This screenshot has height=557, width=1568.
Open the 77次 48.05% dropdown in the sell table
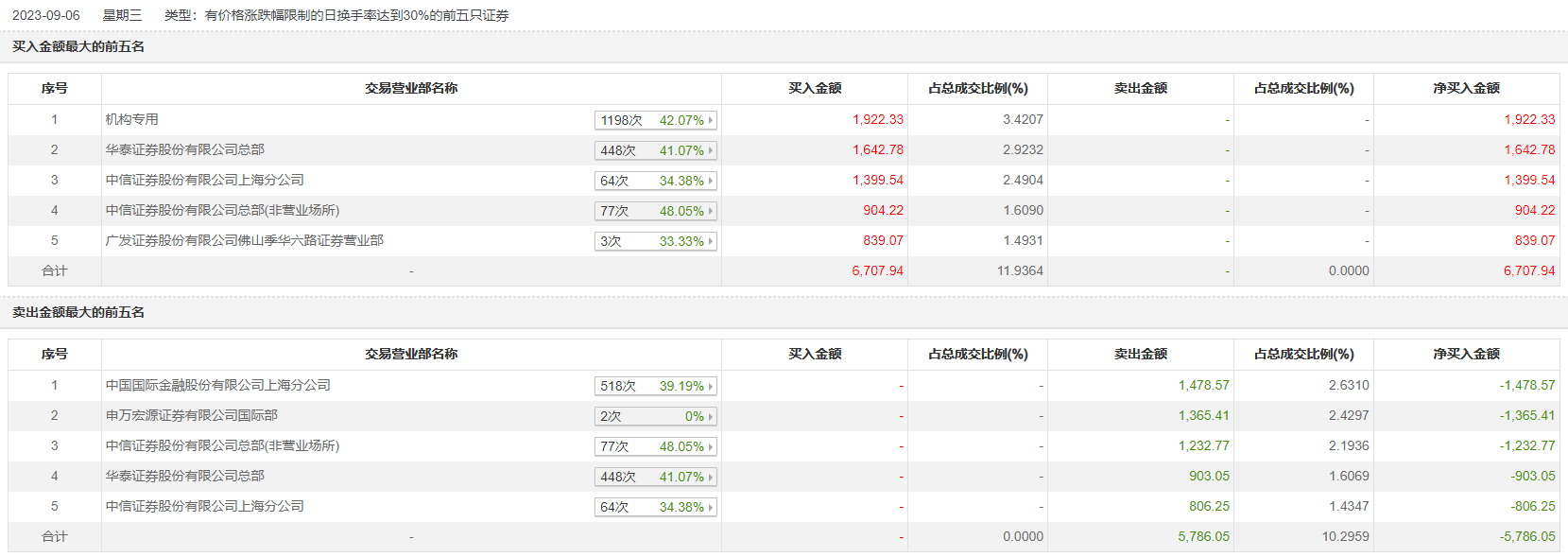pos(656,446)
